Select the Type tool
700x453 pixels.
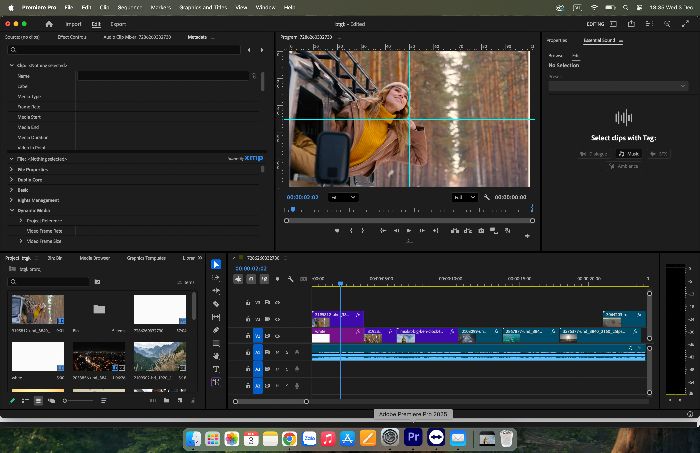tap(216, 369)
